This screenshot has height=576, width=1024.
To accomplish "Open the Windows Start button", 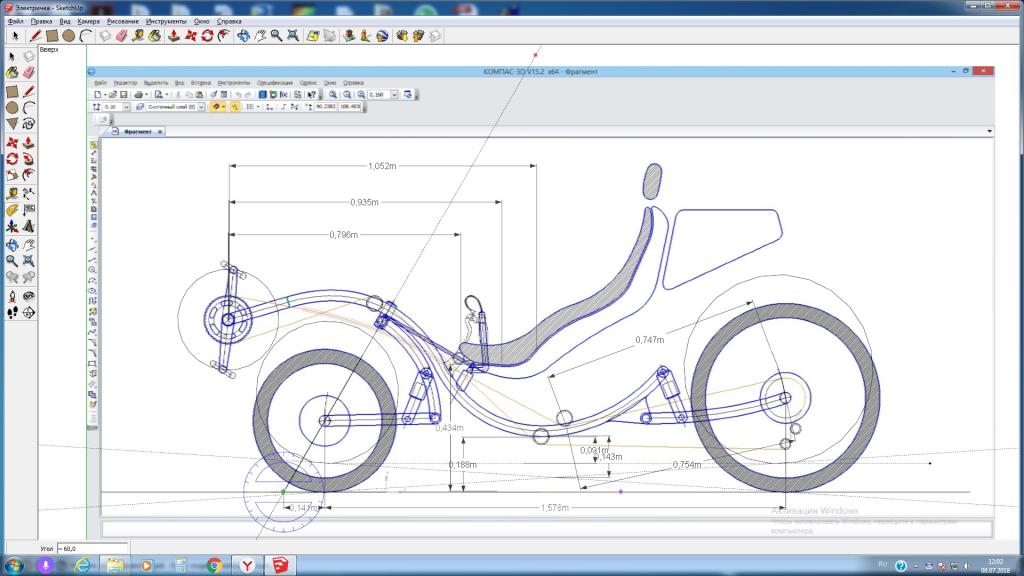I will tap(13, 565).
